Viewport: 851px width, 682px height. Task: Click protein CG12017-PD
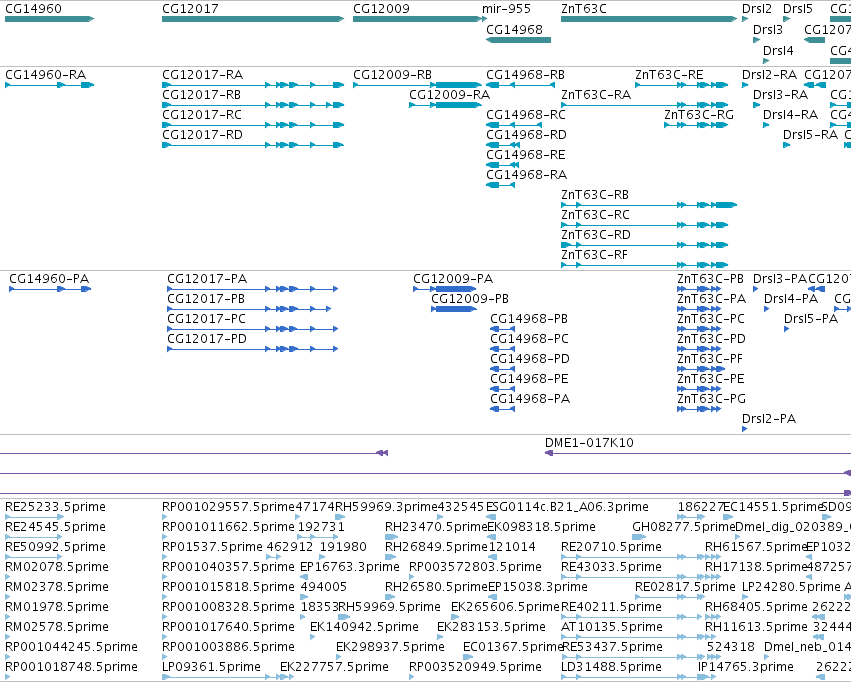click(207, 339)
